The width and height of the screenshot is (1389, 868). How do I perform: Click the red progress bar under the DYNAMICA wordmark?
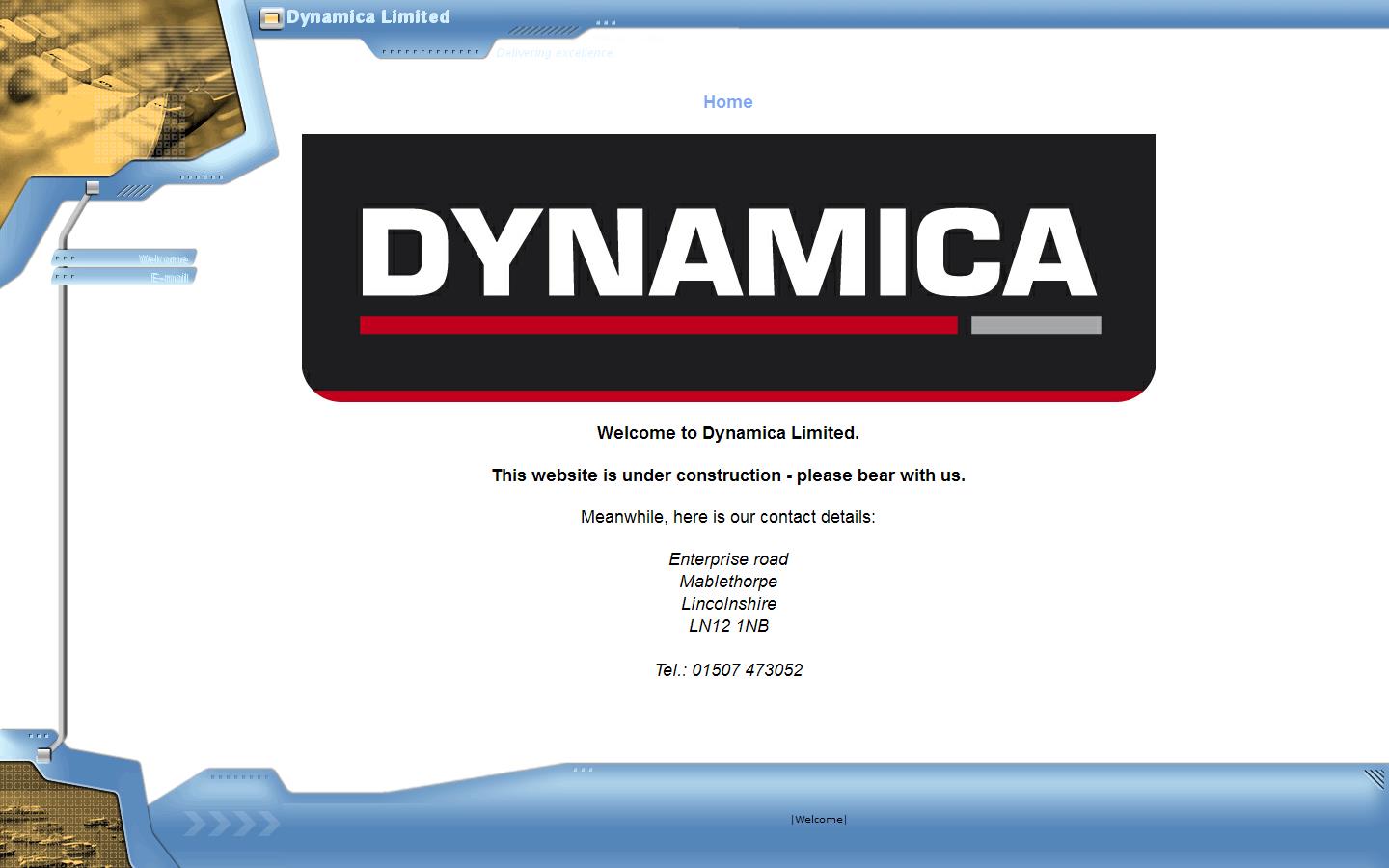tap(657, 325)
